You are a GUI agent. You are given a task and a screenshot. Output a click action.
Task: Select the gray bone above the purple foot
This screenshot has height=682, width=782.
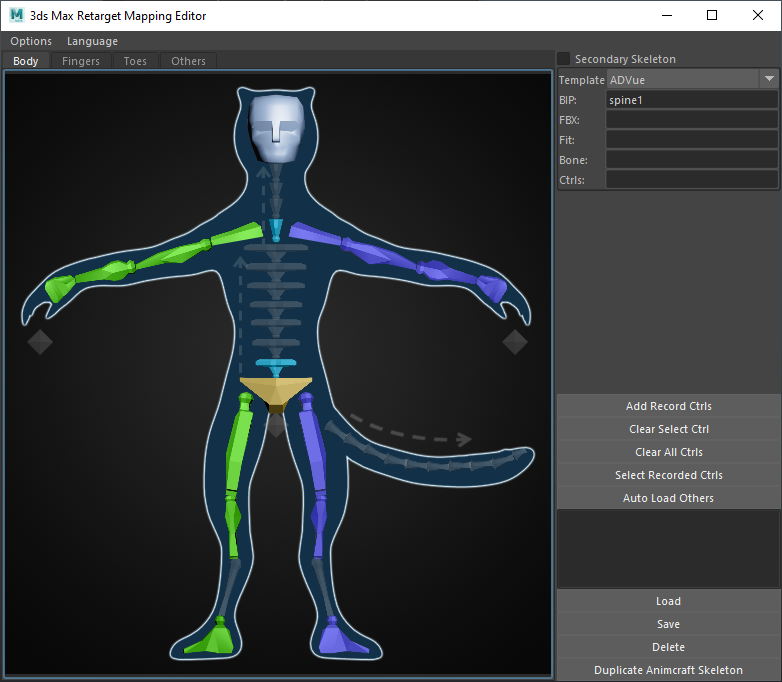pos(323,588)
